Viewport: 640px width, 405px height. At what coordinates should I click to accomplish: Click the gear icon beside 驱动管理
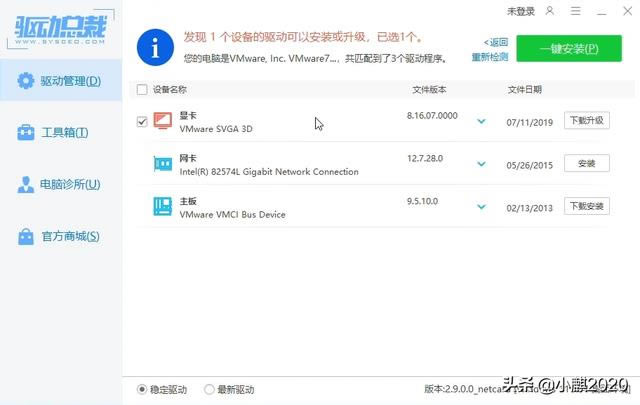pyautogui.click(x=26, y=80)
